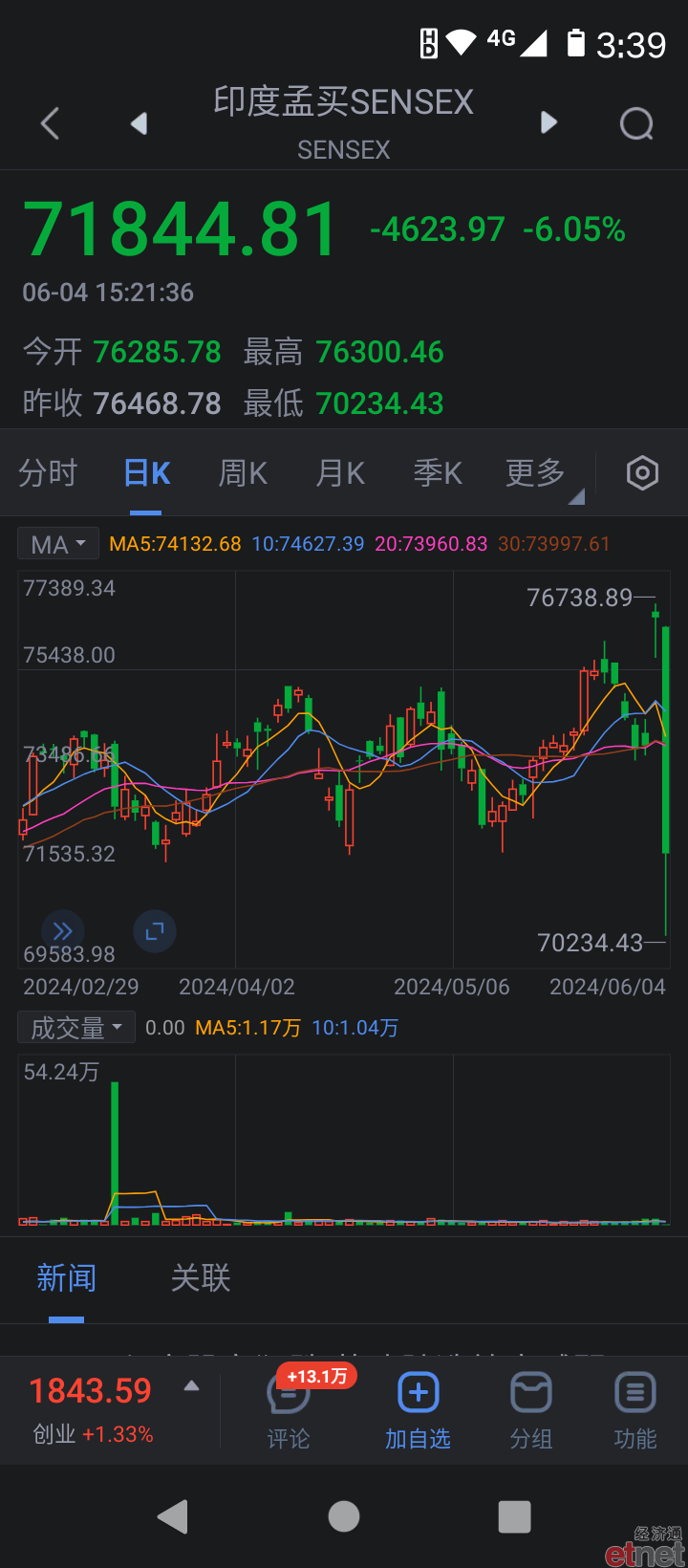Tap Android home navigation button
Viewport: 688px width, 1568px height.
coord(344,1516)
